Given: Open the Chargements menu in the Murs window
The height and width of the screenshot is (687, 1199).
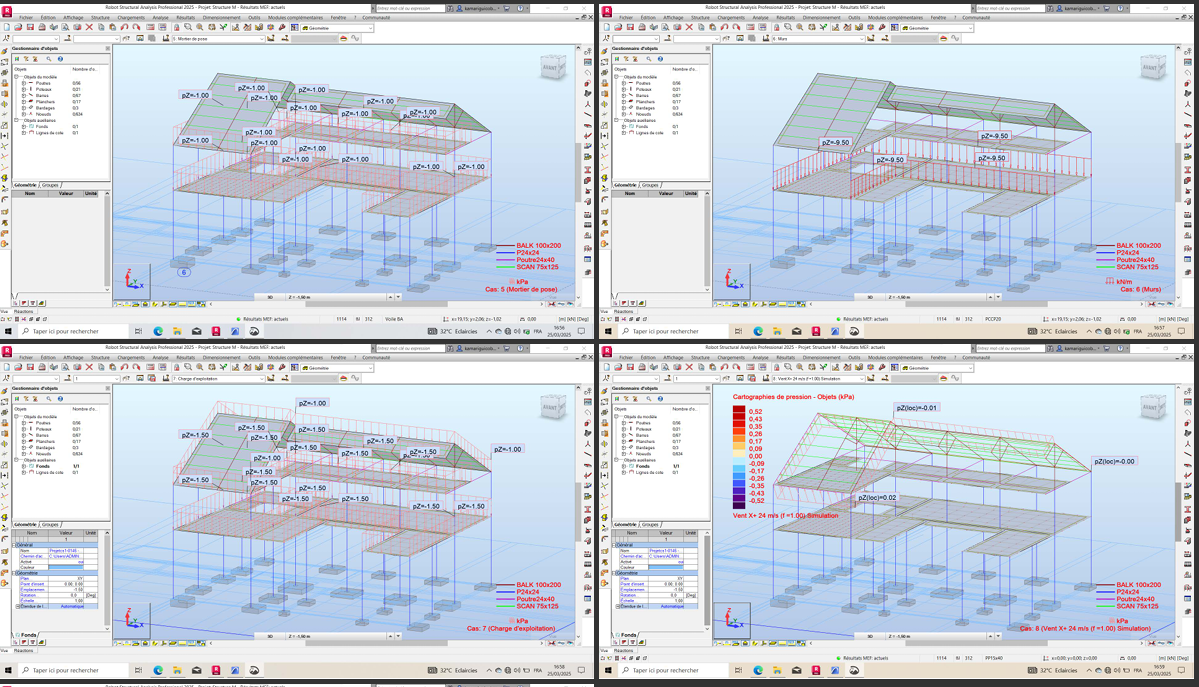Looking at the screenshot, I should point(730,17).
